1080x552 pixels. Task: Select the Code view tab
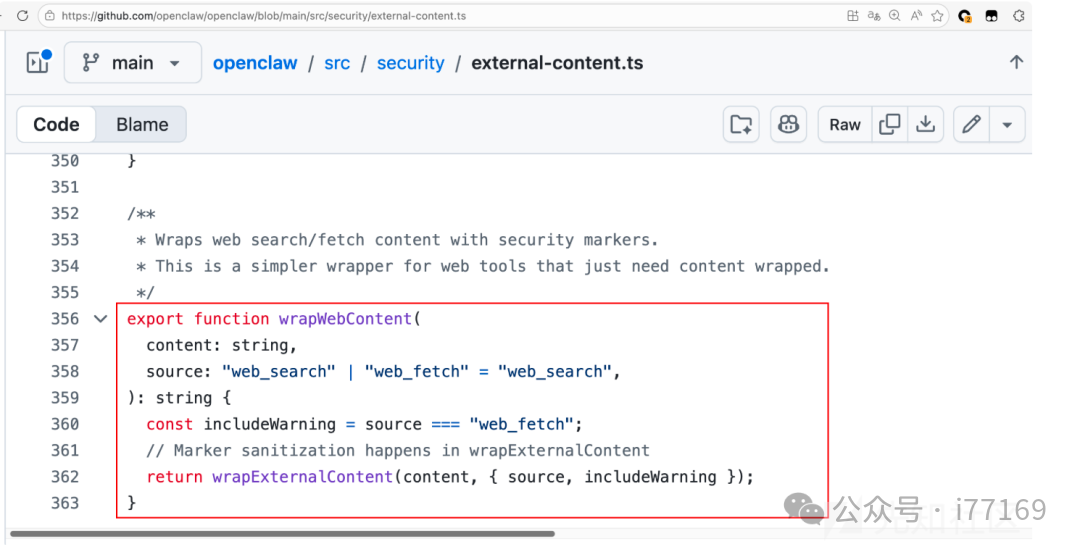pyautogui.click(x=56, y=125)
